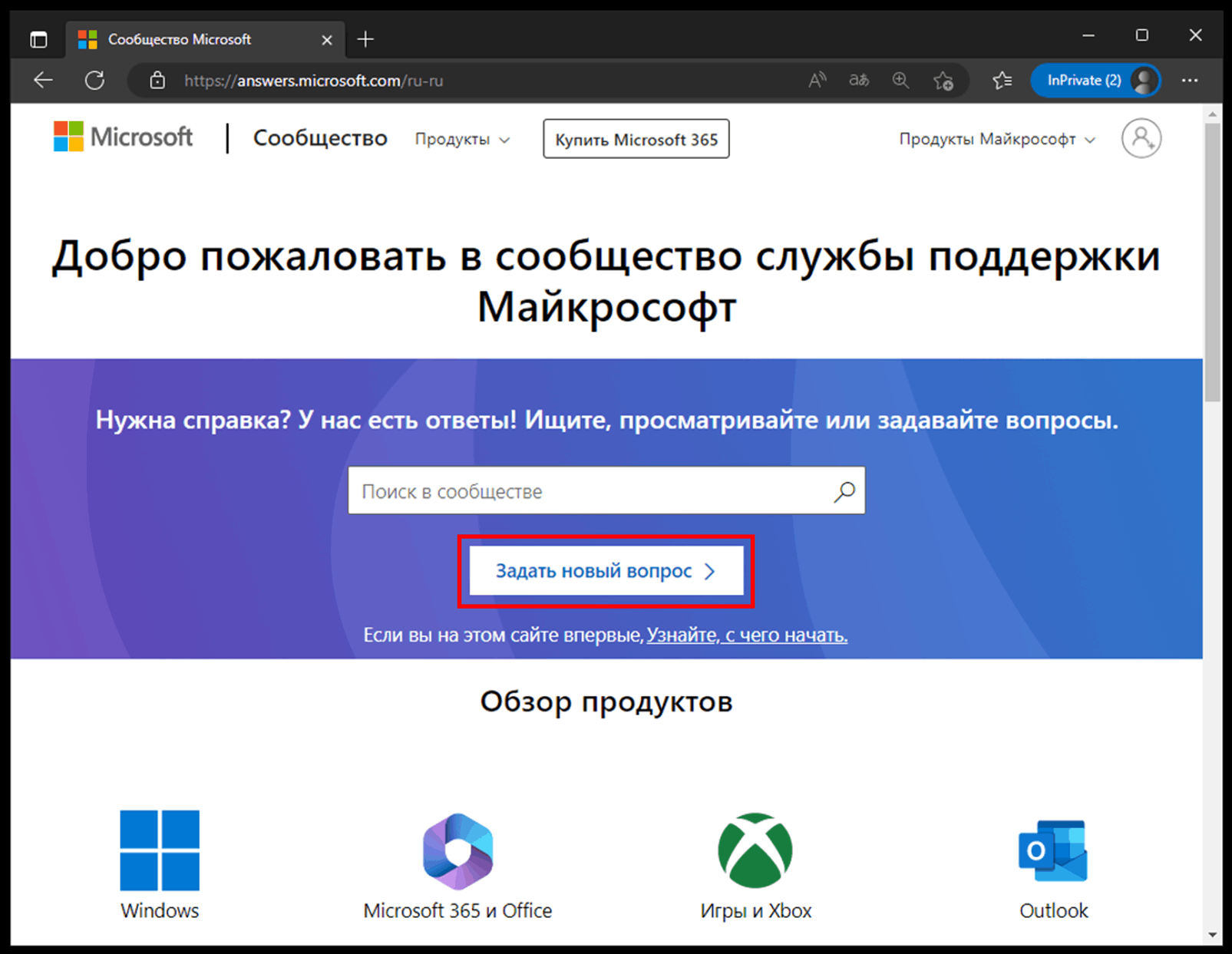Open the Windows product icon
This screenshot has width=1232, height=954.
[160, 850]
